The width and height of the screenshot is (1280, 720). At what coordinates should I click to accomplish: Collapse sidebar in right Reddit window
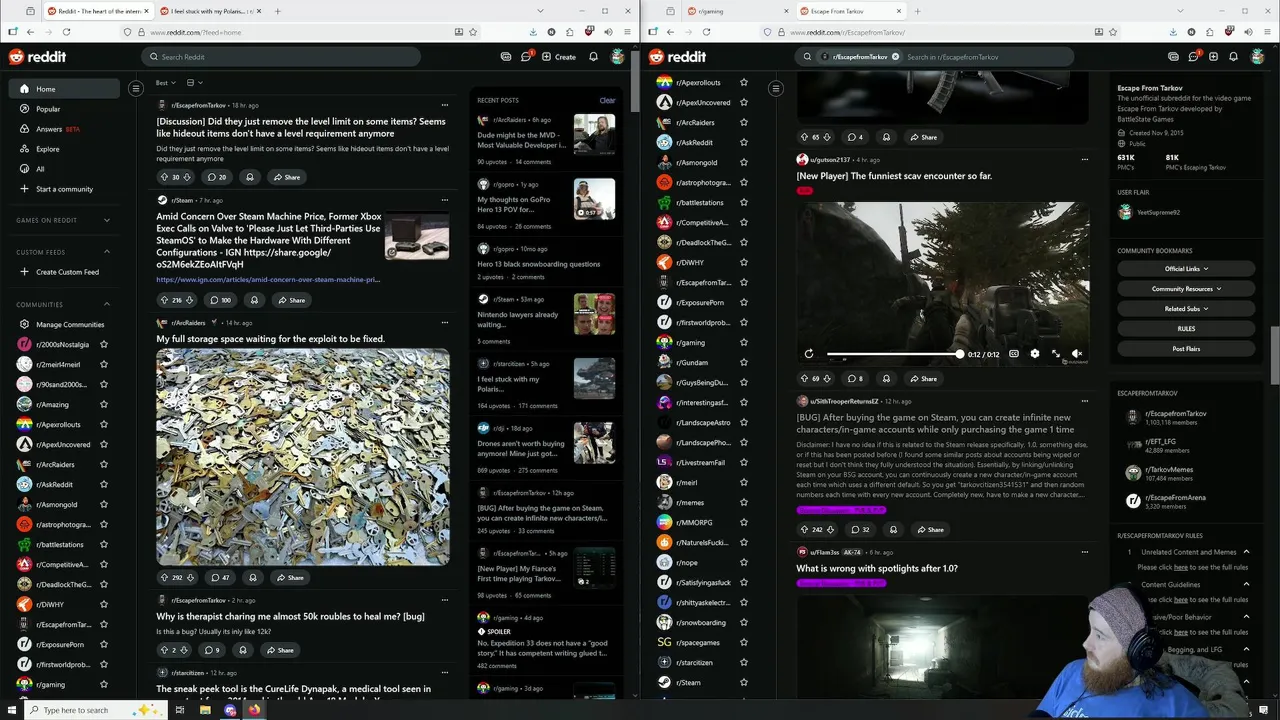776,89
